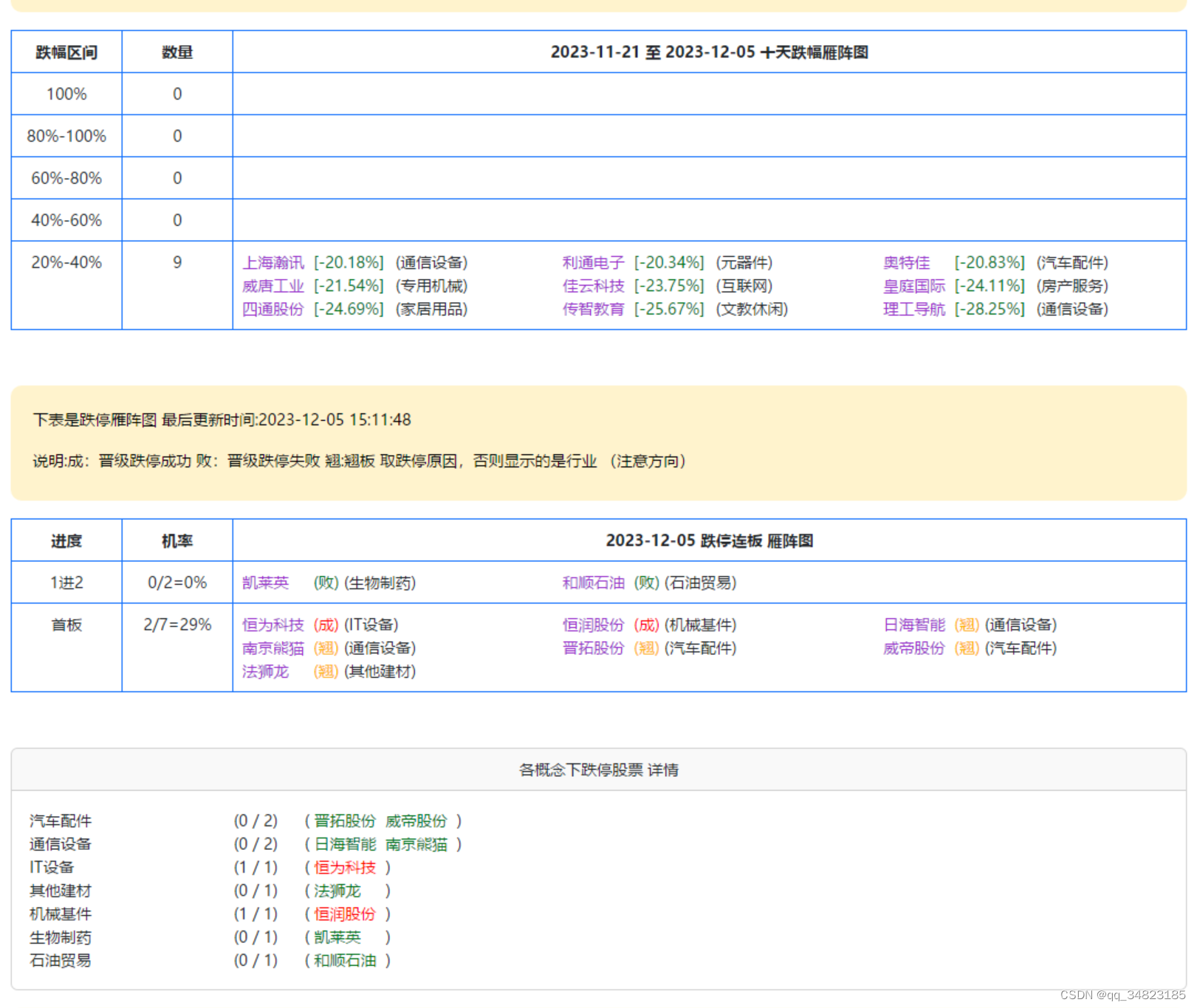This screenshot has height=1008, width=1197.
Task: Open the 奥特佳 stock link
Action: point(906,263)
